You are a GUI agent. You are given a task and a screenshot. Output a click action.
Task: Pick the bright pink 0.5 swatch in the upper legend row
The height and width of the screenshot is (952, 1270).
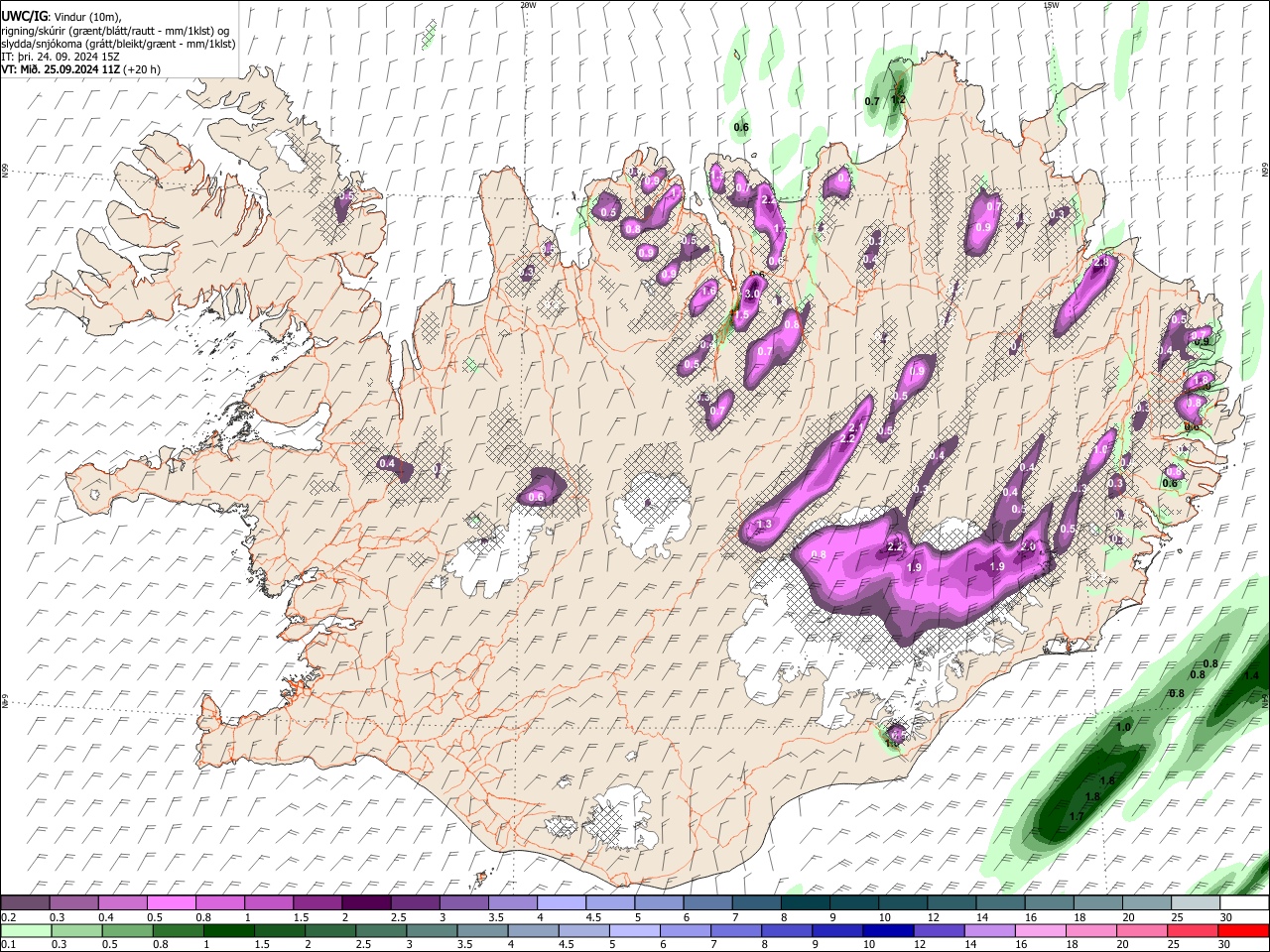coord(171,903)
